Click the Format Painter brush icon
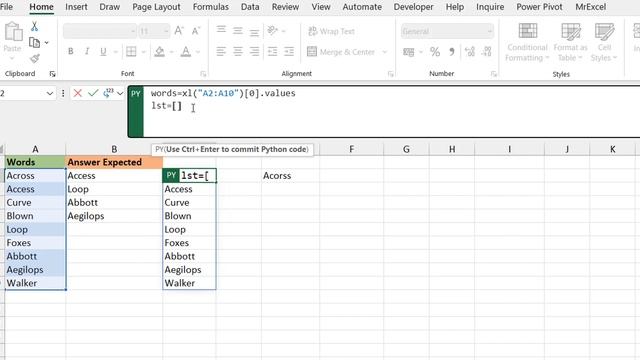The width and height of the screenshot is (640, 360). [x=35, y=58]
